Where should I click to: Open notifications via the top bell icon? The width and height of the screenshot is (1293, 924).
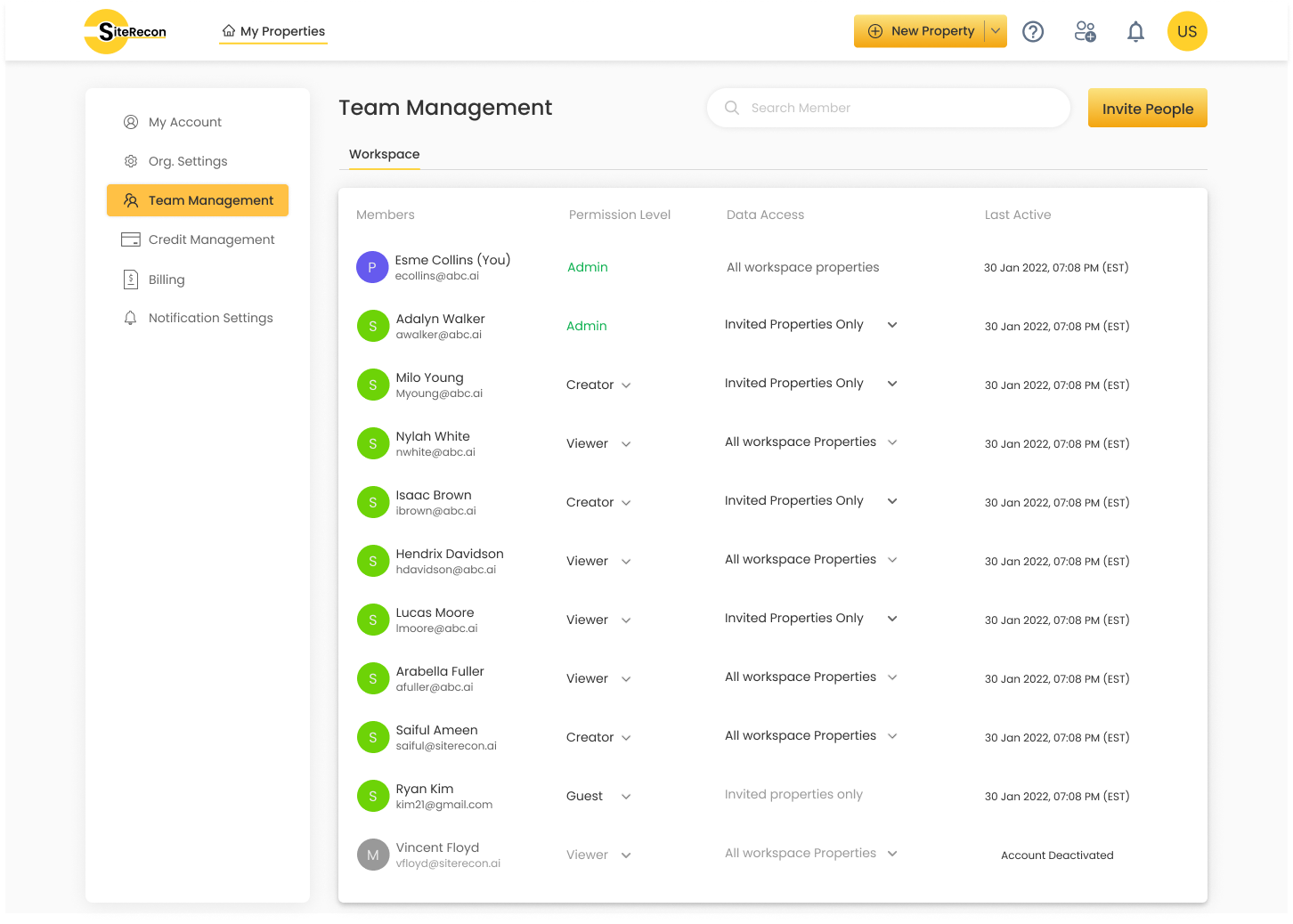(x=1135, y=31)
